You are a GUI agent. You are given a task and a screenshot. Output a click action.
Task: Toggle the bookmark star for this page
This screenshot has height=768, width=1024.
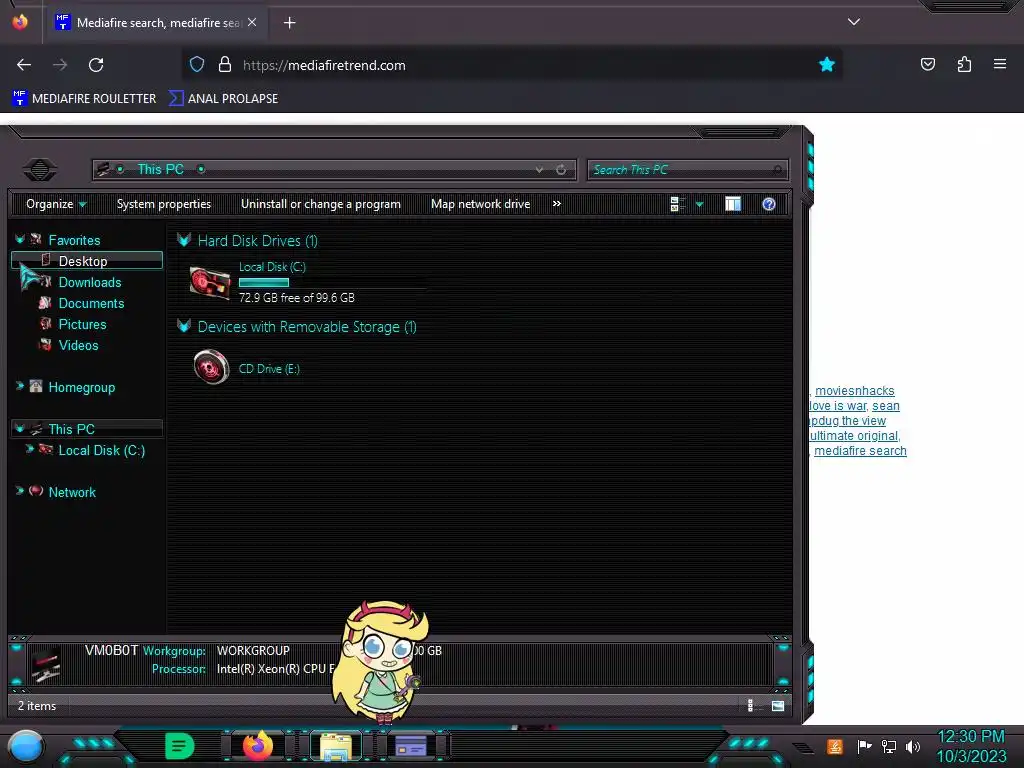tap(827, 64)
